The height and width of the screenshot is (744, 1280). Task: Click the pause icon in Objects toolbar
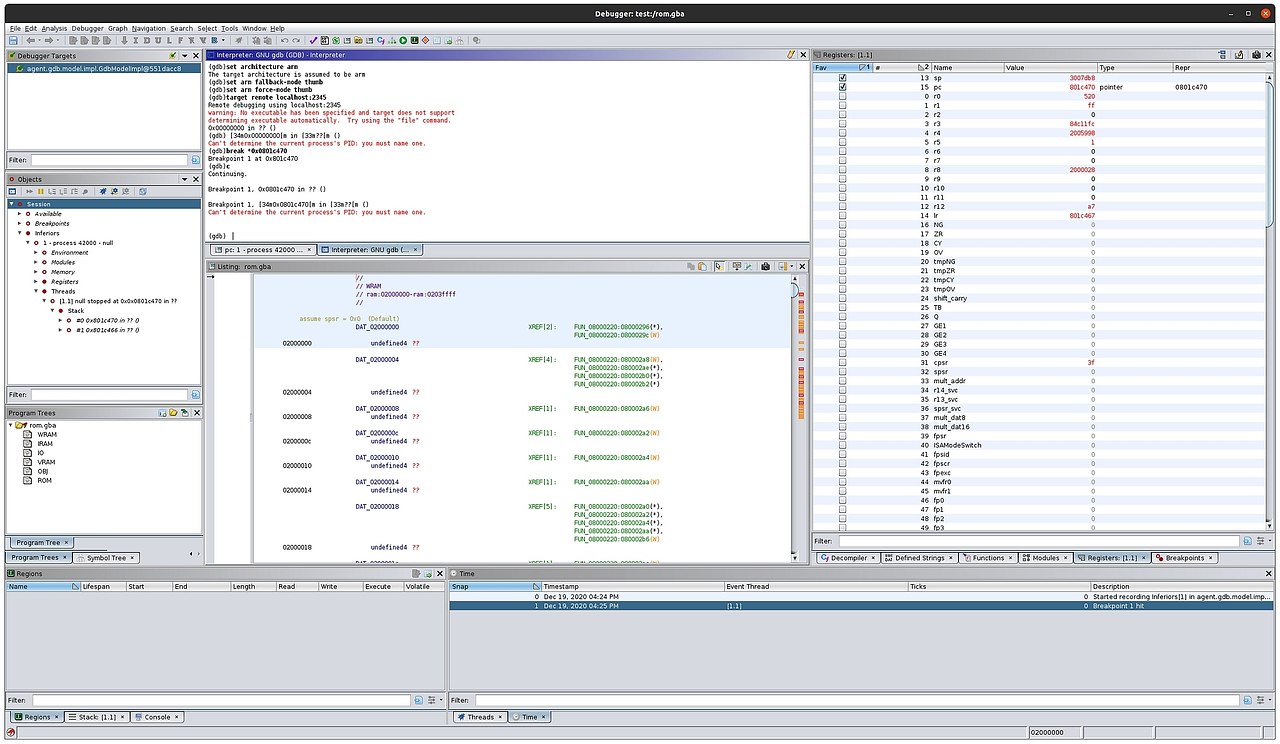pyautogui.click(x=41, y=191)
